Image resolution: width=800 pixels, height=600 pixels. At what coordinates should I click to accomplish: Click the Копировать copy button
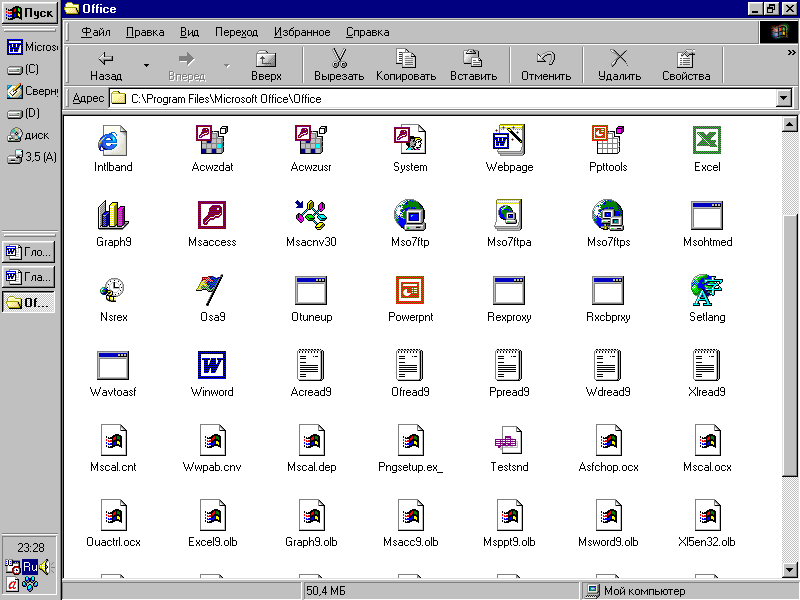coord(406,65)
